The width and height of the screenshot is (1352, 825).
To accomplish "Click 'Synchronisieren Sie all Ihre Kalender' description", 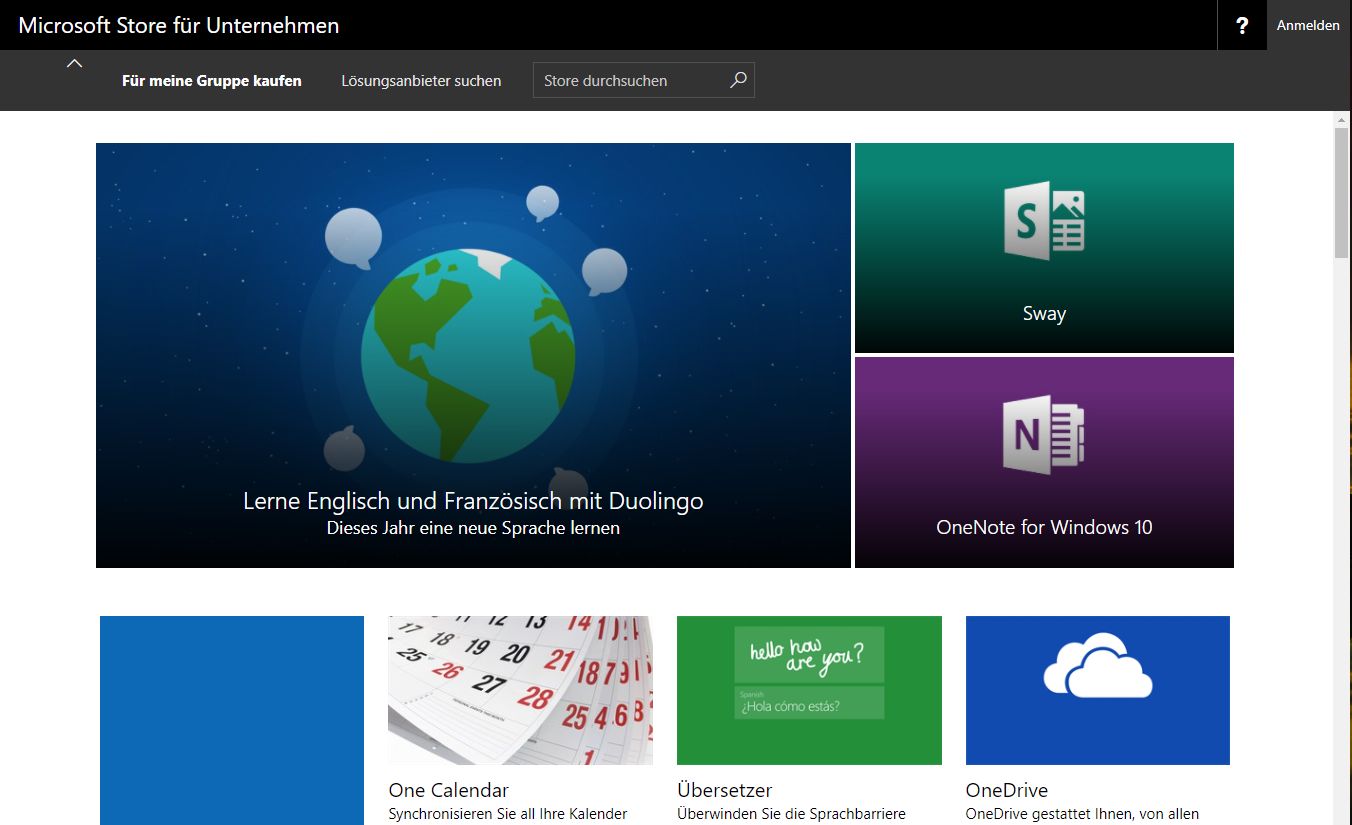I will tap(508, 814).
